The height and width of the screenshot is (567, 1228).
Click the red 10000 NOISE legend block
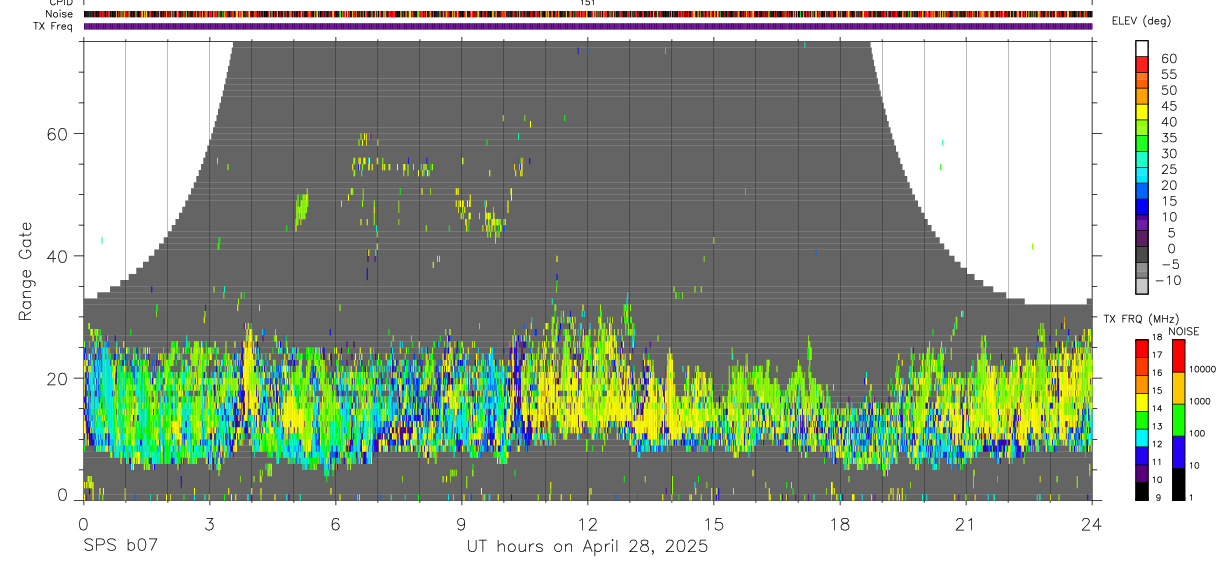coord(1179,356)
